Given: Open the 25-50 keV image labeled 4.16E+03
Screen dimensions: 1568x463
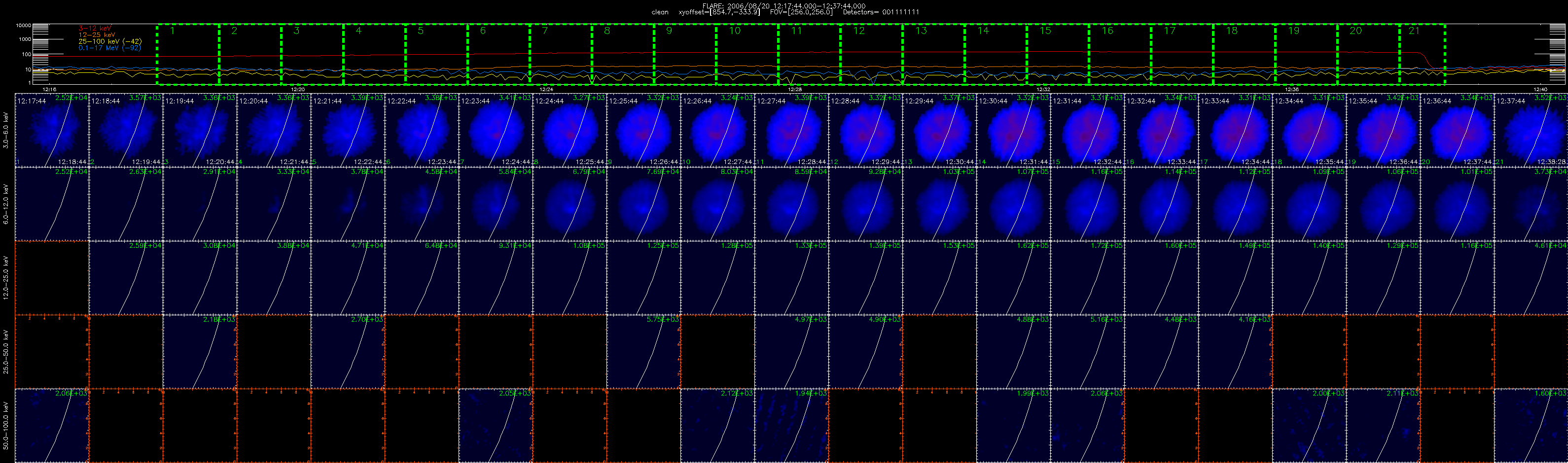Looking at the screenshot, I should tap(1235, 352).
